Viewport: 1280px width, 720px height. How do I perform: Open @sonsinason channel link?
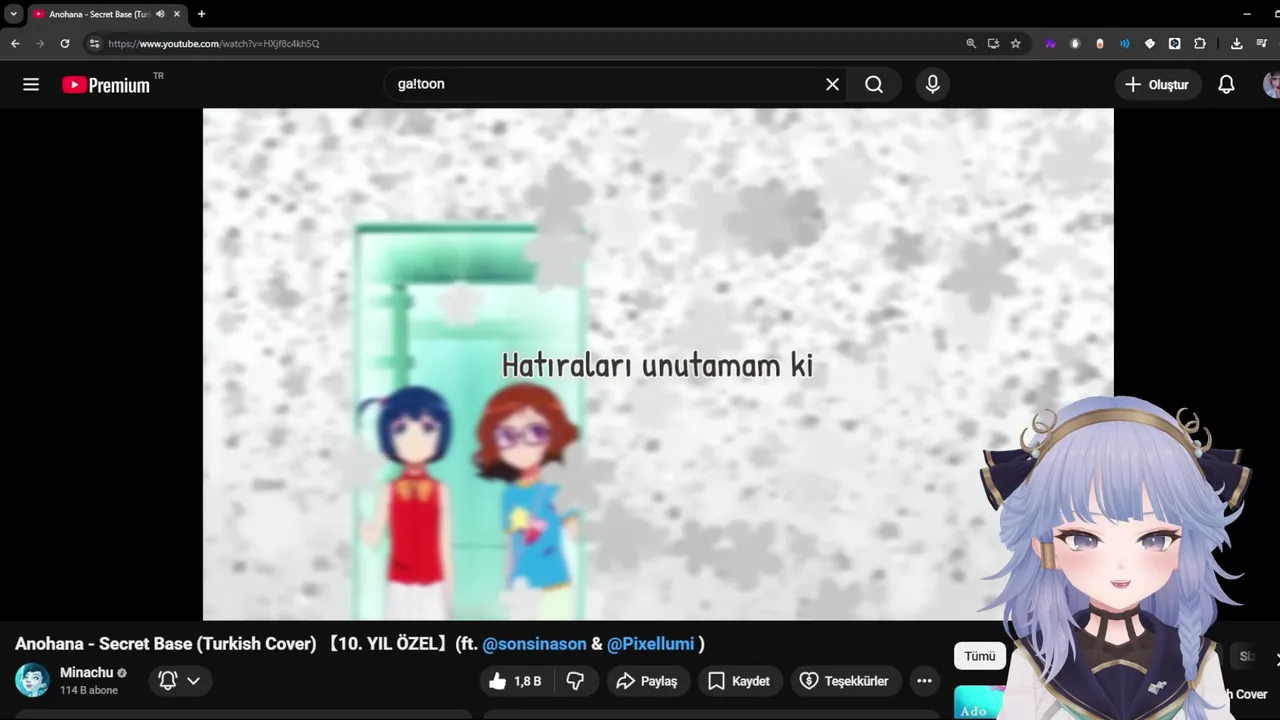point(534,644)
